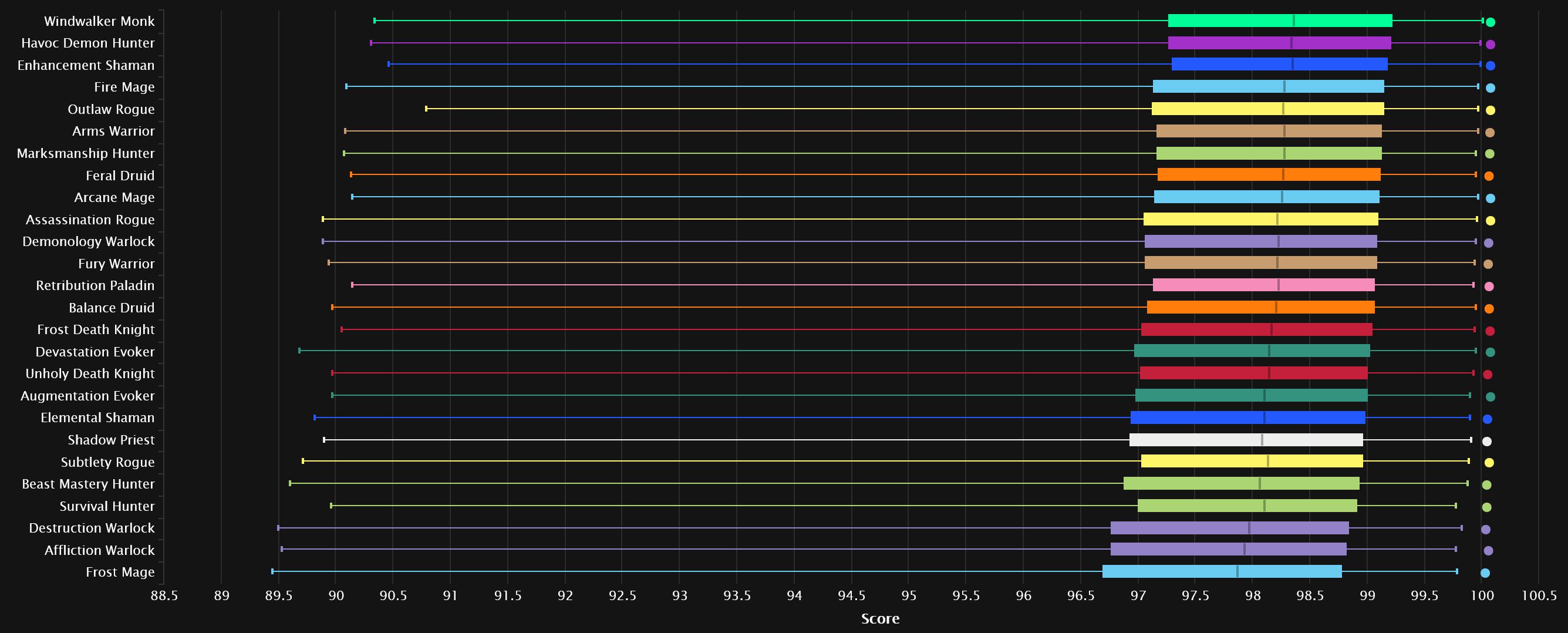
Task: Select the Retribution Paladin pink box bar
Action: (x=1264, y=285)
